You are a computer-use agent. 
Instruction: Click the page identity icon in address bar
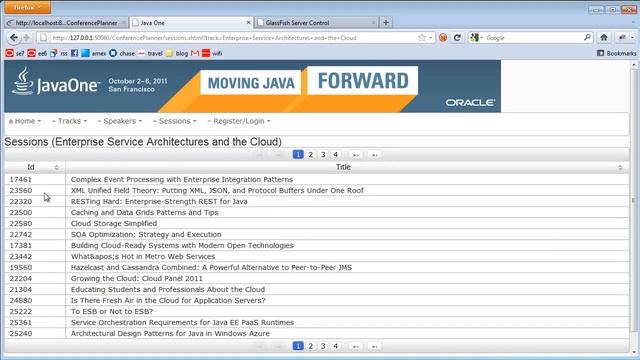coord(44,38)
